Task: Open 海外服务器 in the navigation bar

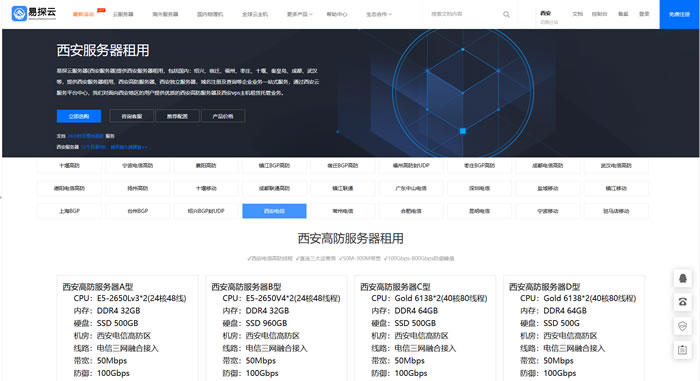Action: click(165, 14)
